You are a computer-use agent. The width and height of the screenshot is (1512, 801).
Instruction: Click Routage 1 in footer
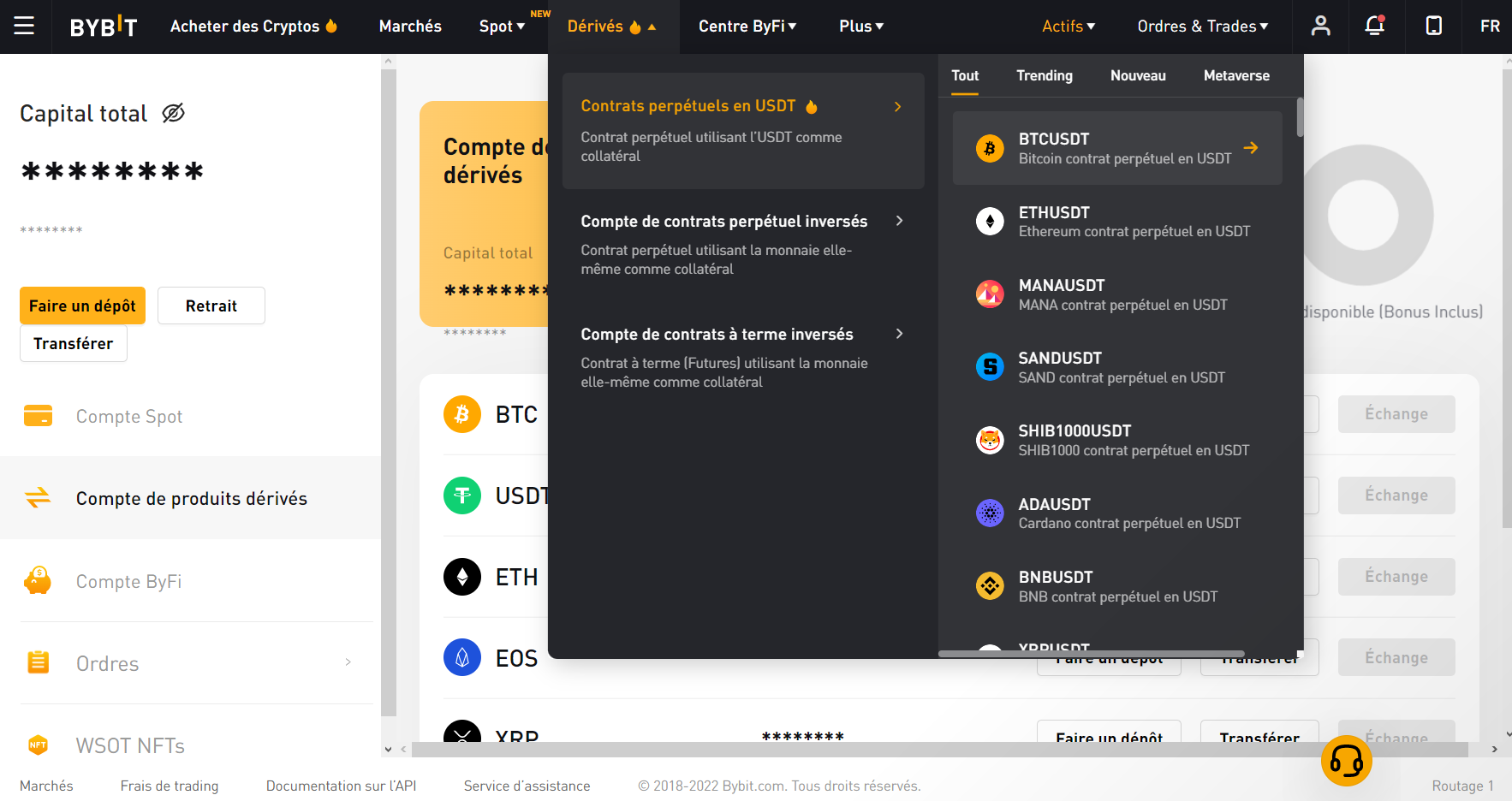point(1462,786)
